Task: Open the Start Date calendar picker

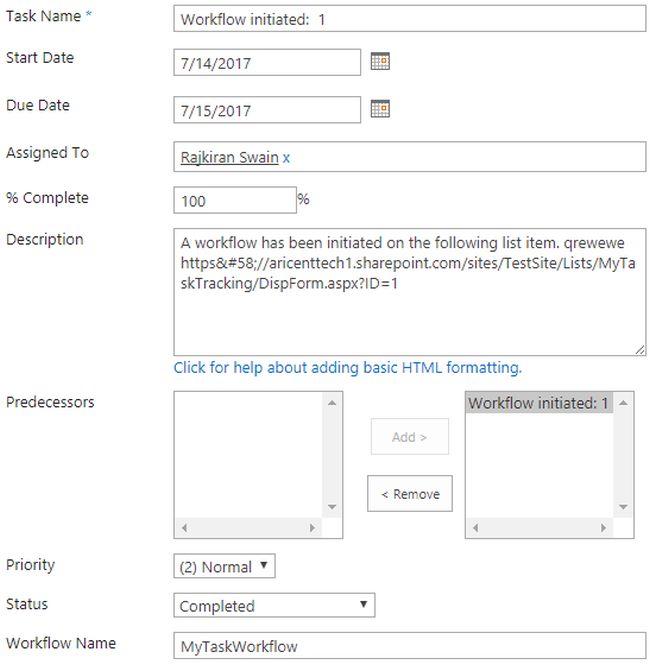Action: (x=380, y=62)
